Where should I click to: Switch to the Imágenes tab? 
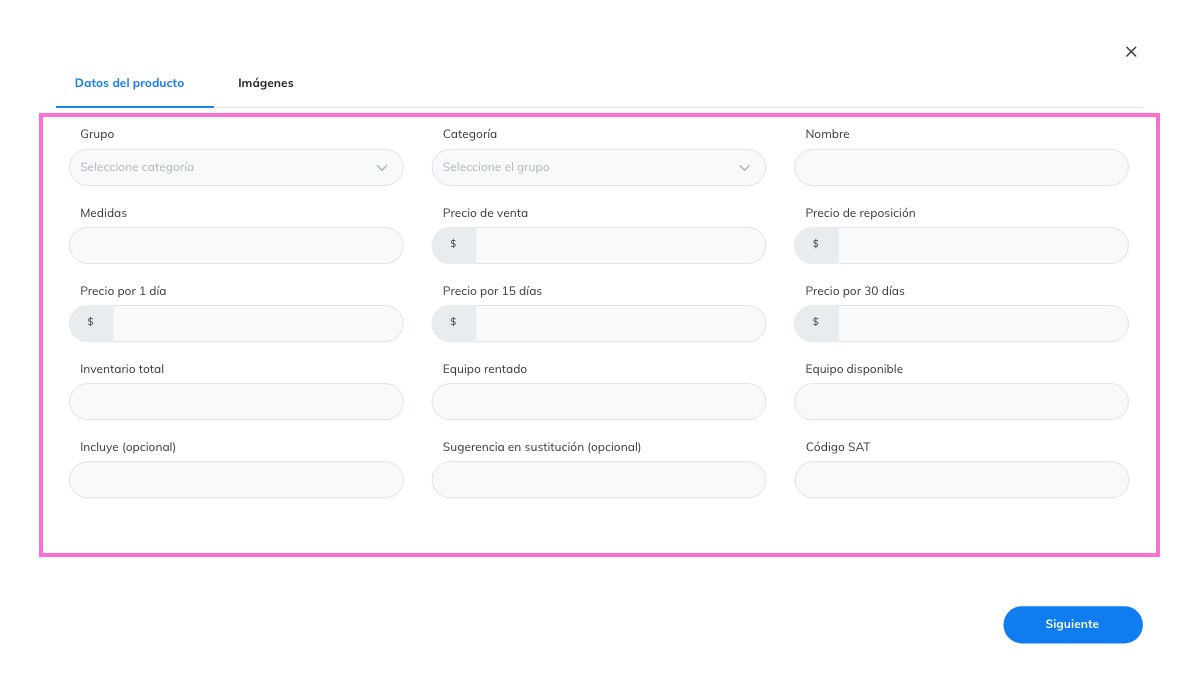(266, 83)
